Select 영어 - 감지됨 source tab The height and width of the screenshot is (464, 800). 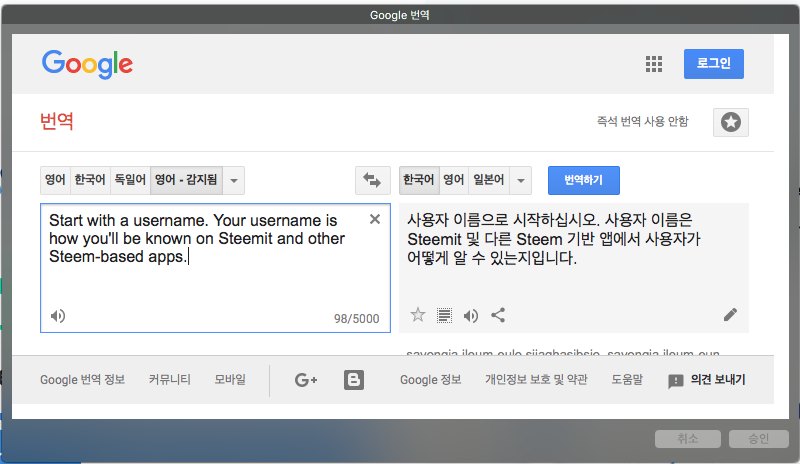[x=186, y=180]
